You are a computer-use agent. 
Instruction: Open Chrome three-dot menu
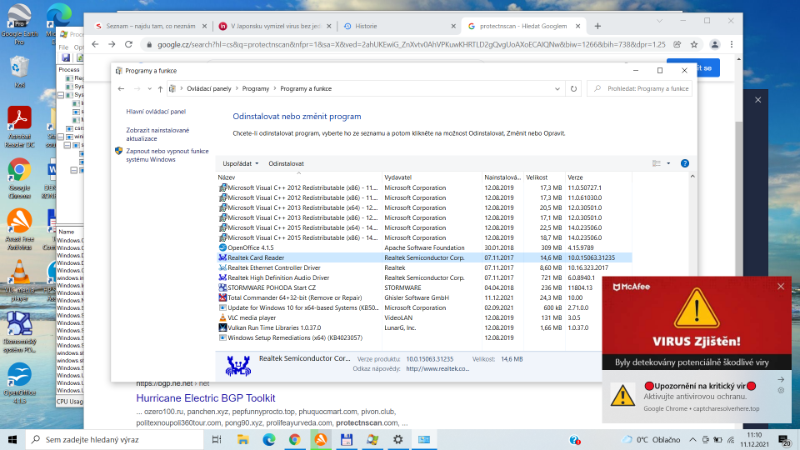(732, 44)
